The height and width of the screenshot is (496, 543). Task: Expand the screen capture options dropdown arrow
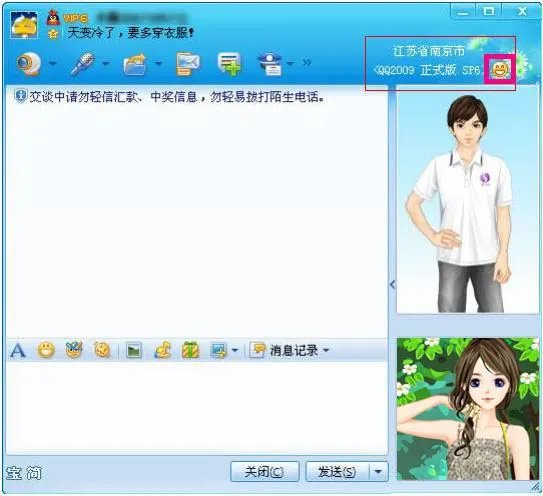pos(235,350)
